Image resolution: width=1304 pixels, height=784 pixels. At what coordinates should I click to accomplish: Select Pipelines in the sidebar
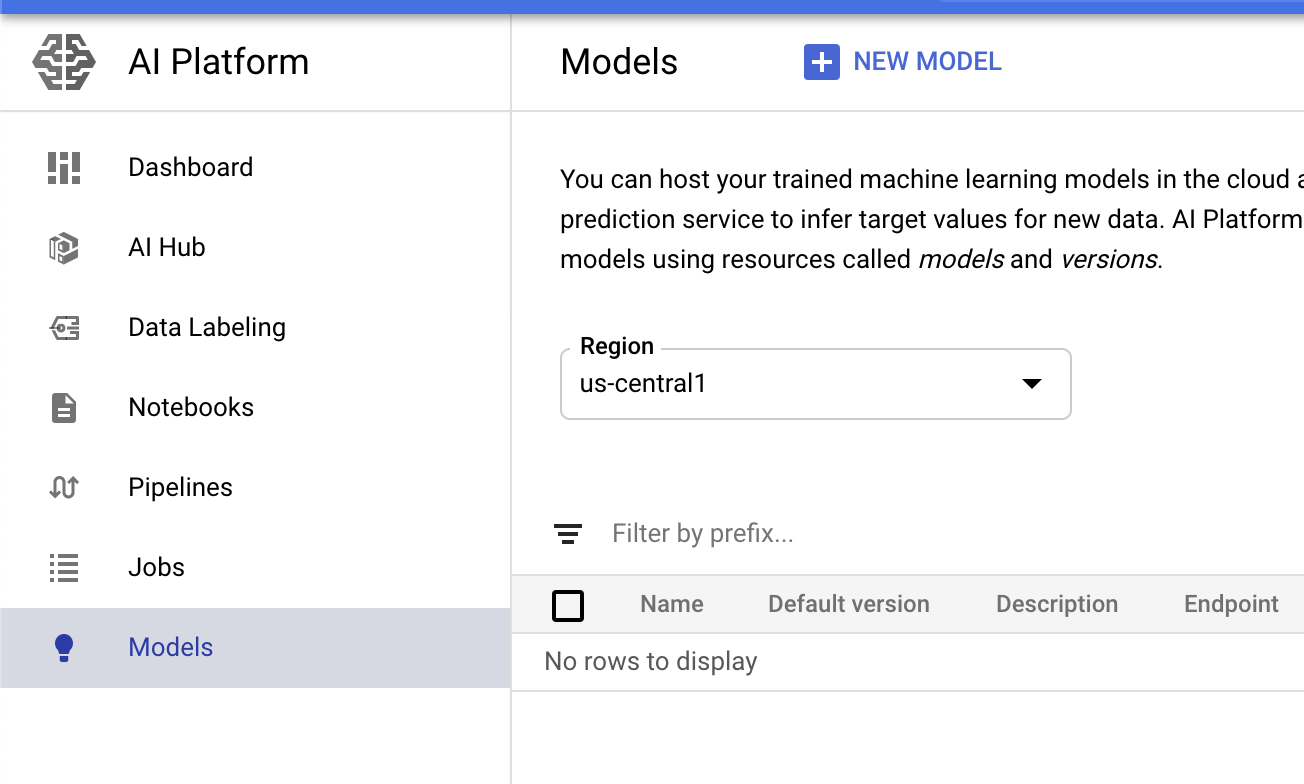click(x=180, y=487)
